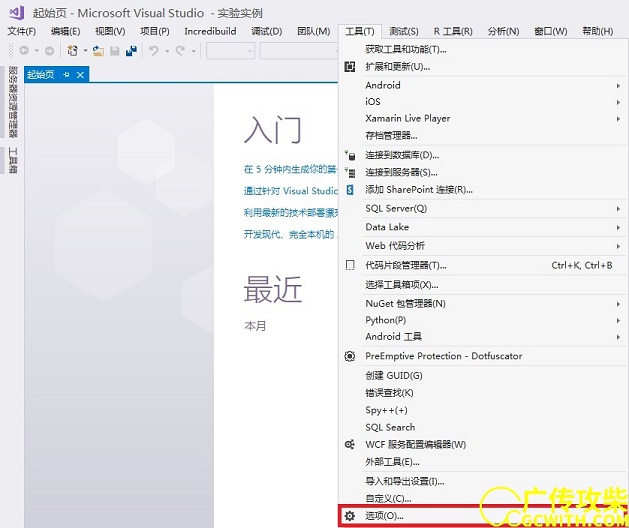Click the 选项 gear icon
This screenshot has width=629, height=528.
[x=350, y=516]
